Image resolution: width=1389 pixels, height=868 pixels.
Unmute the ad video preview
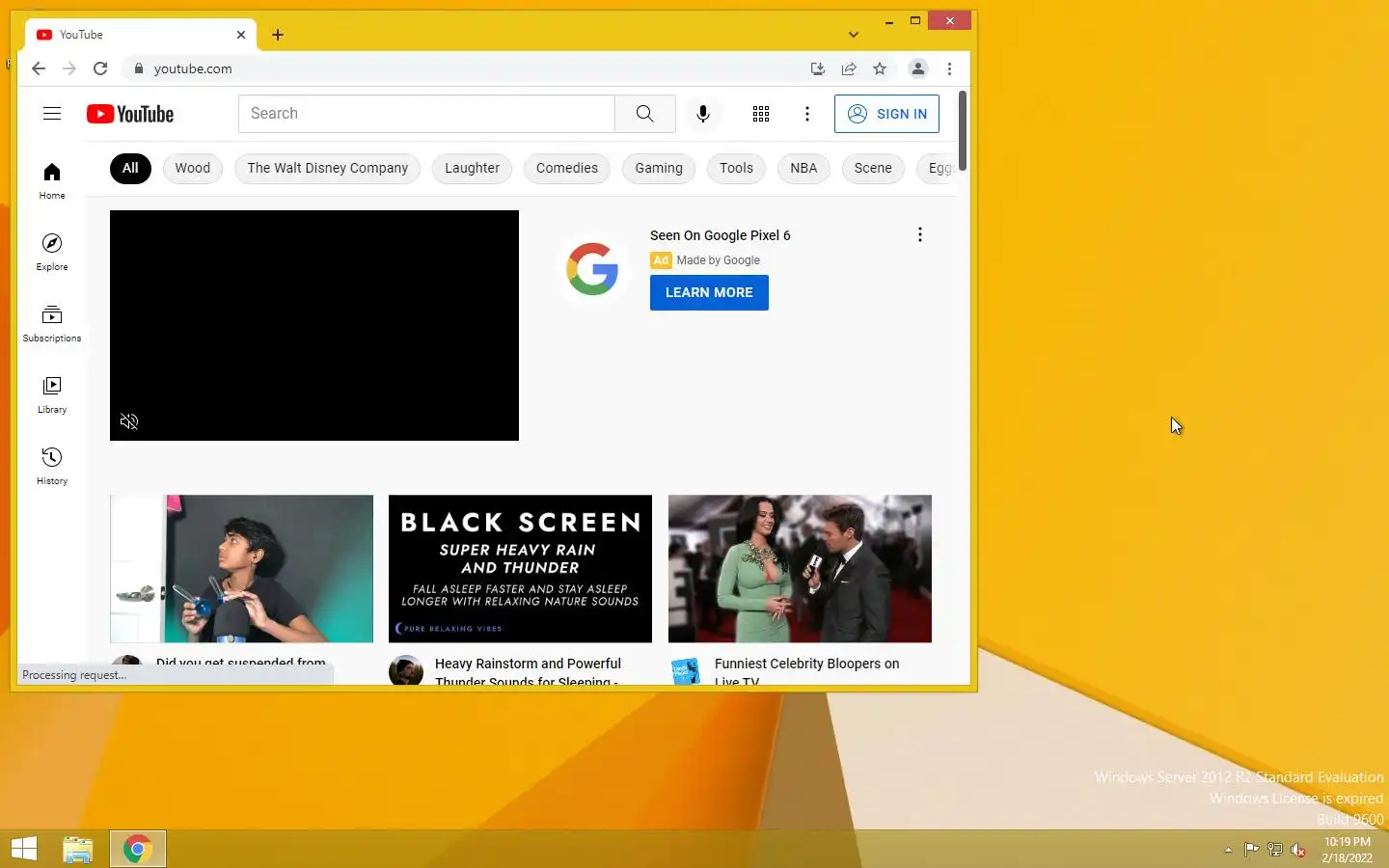(x=129, y=421)
